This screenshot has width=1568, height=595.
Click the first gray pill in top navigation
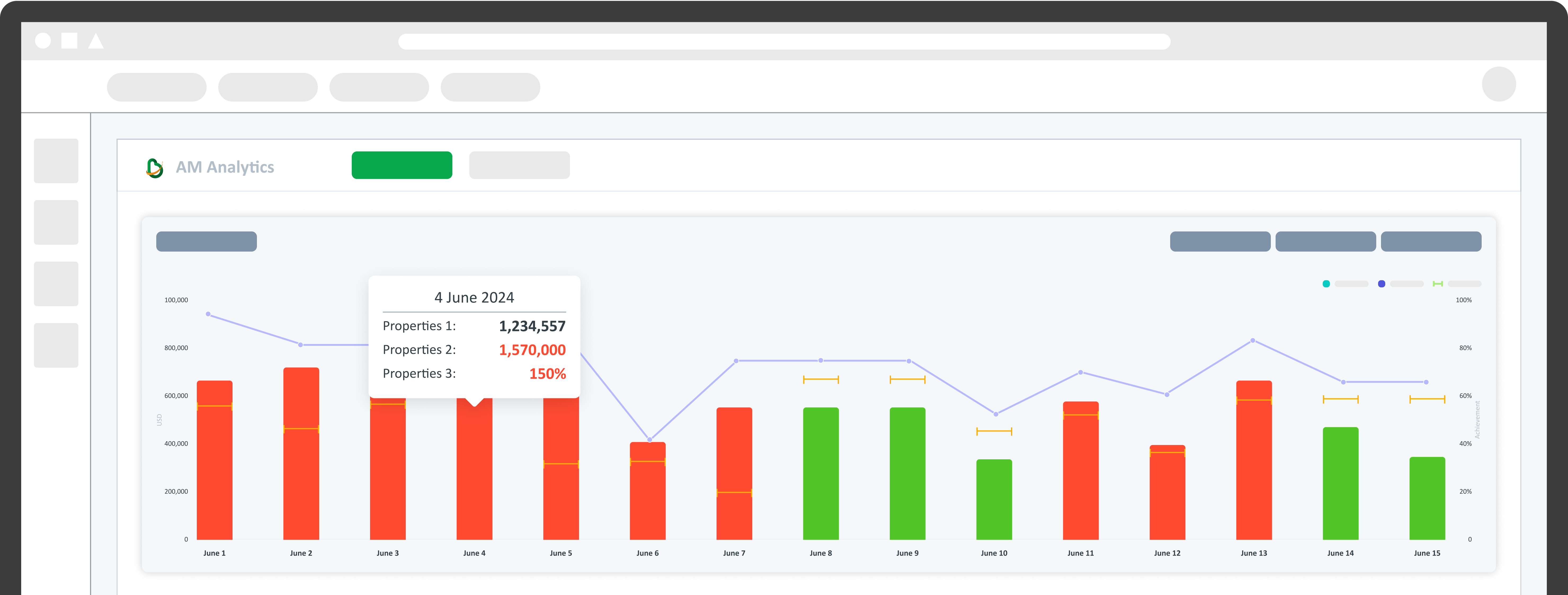click(x=157, y=87)
